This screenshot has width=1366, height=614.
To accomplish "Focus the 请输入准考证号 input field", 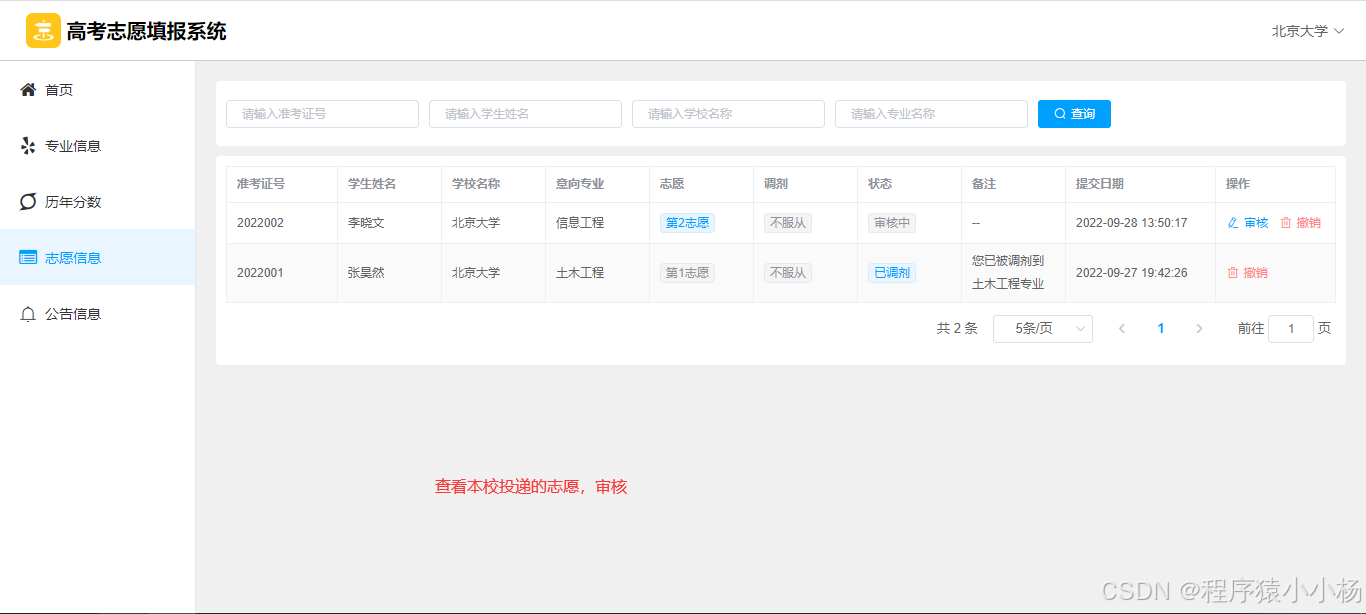I will click(322, 114).
